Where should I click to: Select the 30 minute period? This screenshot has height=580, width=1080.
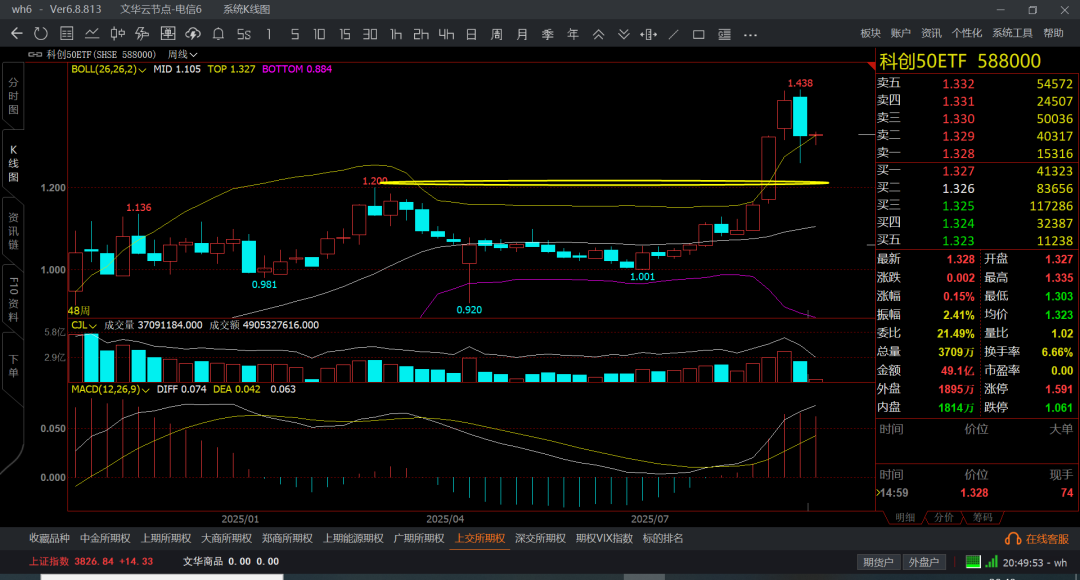click(x=370, y=34)
